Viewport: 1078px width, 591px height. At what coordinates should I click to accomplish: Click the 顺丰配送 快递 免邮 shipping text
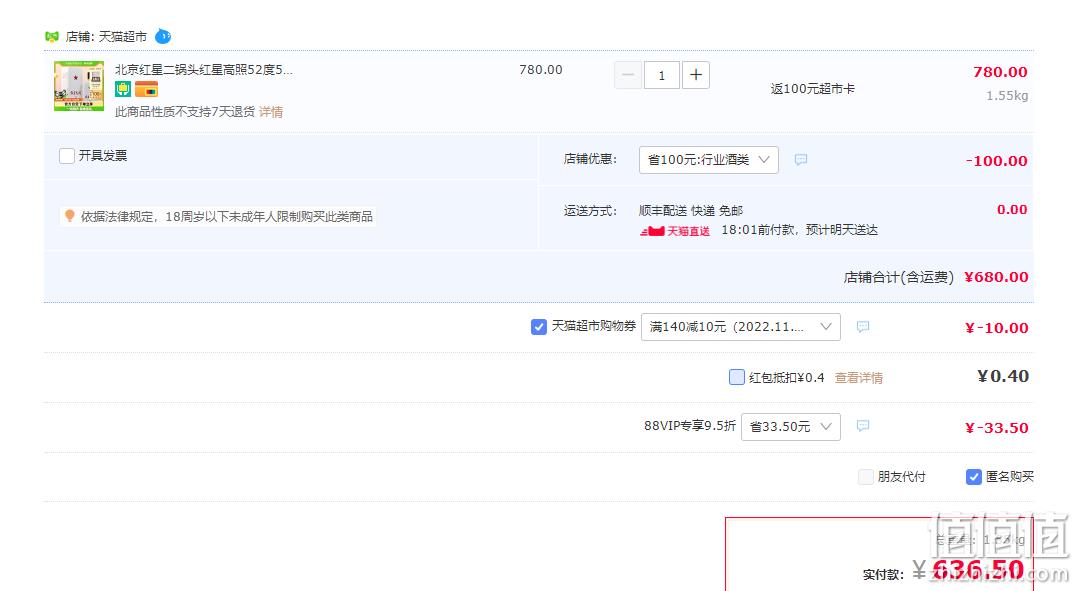tap(691, 210)
